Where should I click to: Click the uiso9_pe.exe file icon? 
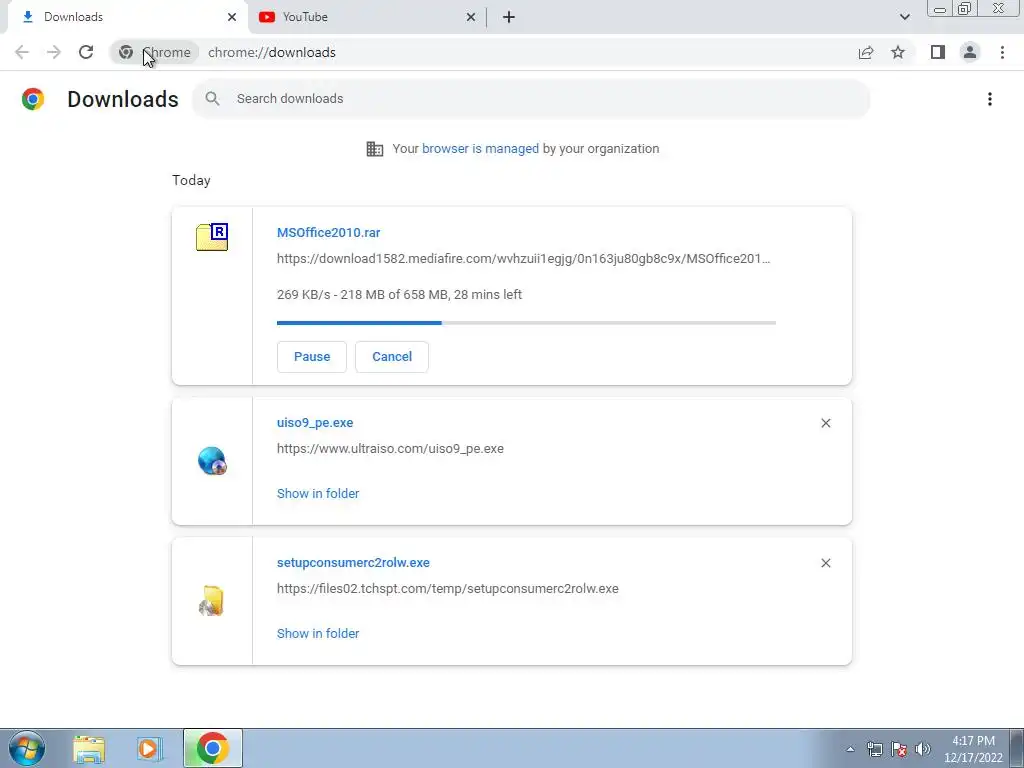(x=212, y=461)
